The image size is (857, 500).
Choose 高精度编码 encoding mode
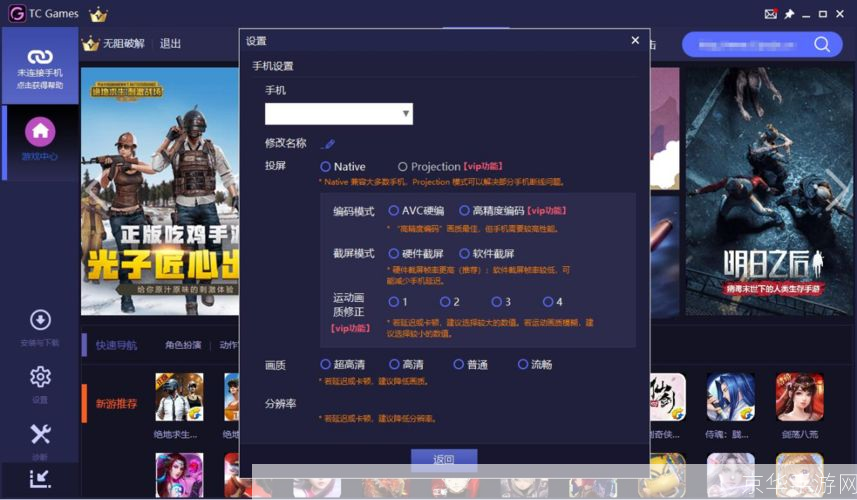464,210
